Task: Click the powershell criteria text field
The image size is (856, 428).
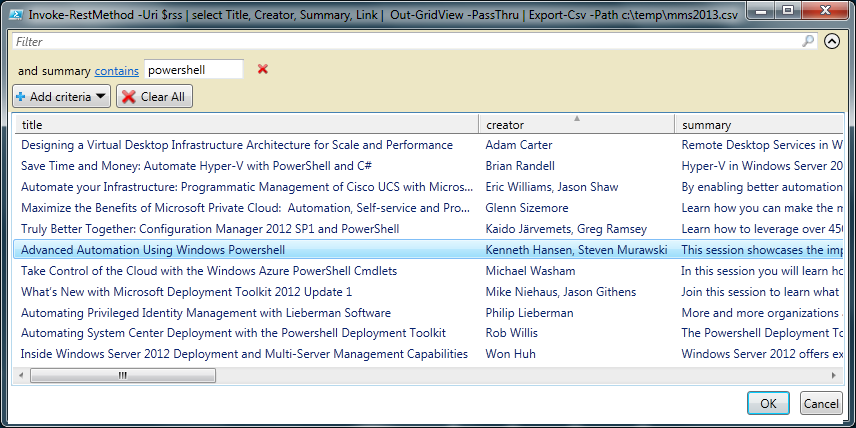Action: click(x=193, y=70)
